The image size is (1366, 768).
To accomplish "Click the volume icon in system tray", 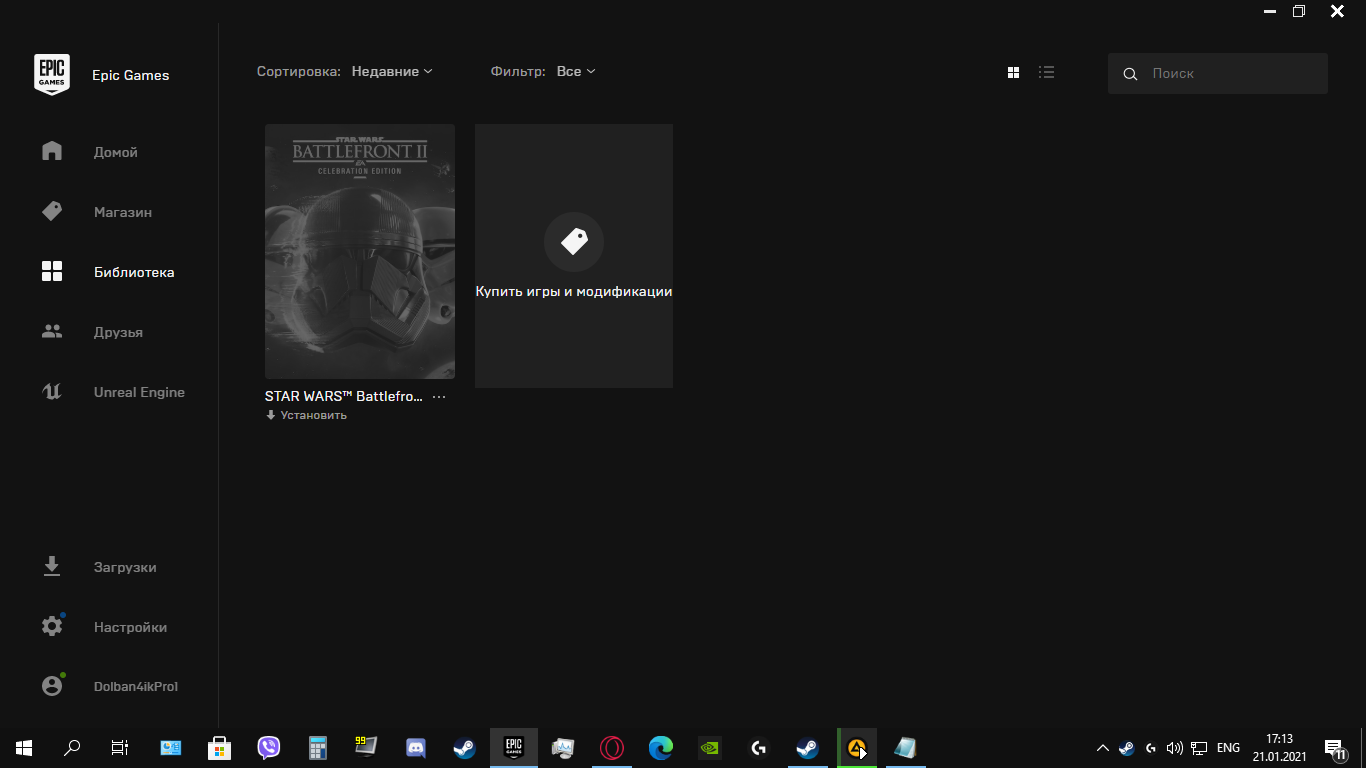I will tap(1175, 747).
